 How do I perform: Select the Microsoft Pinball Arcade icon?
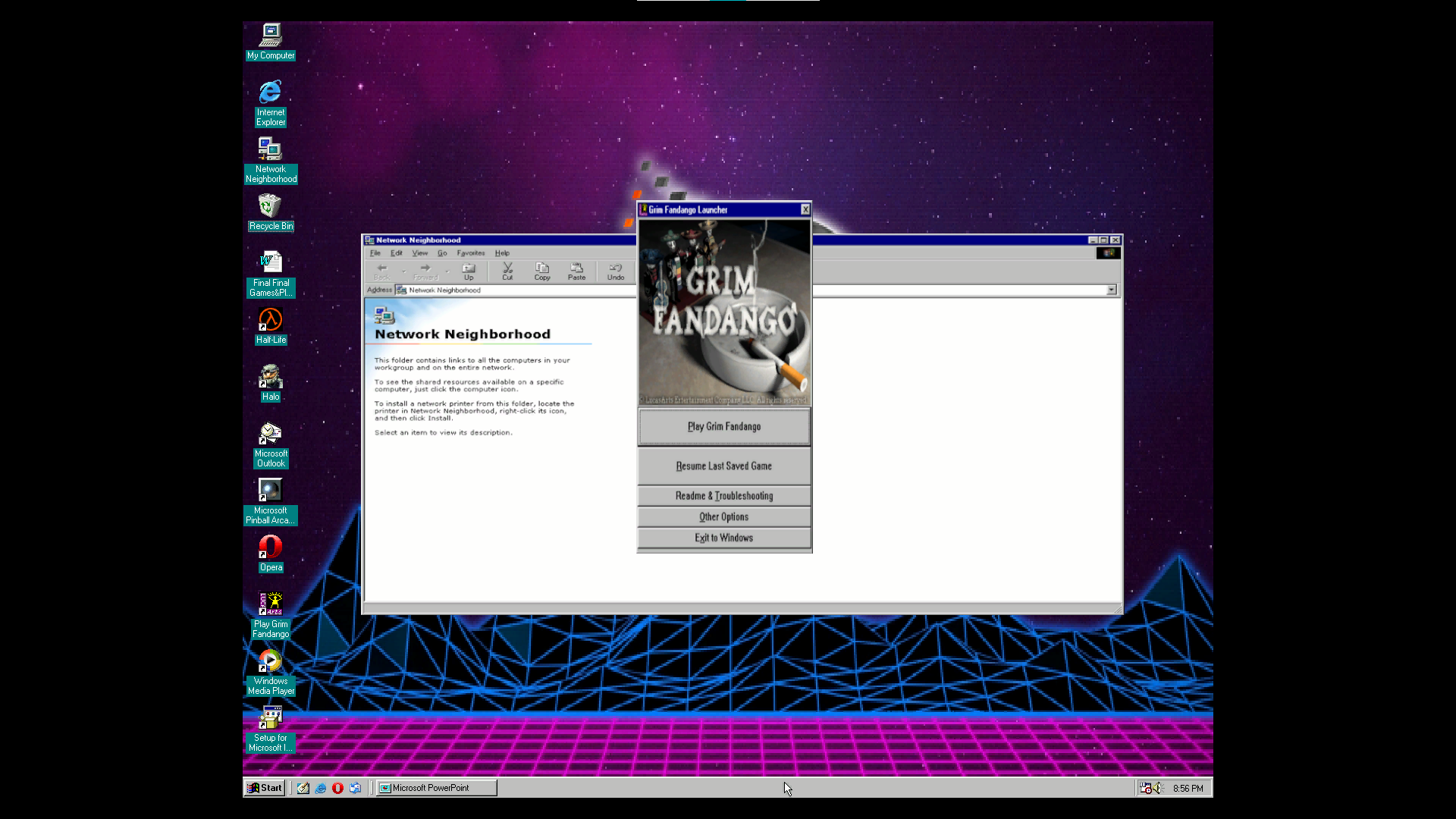[x=271, y=491]
